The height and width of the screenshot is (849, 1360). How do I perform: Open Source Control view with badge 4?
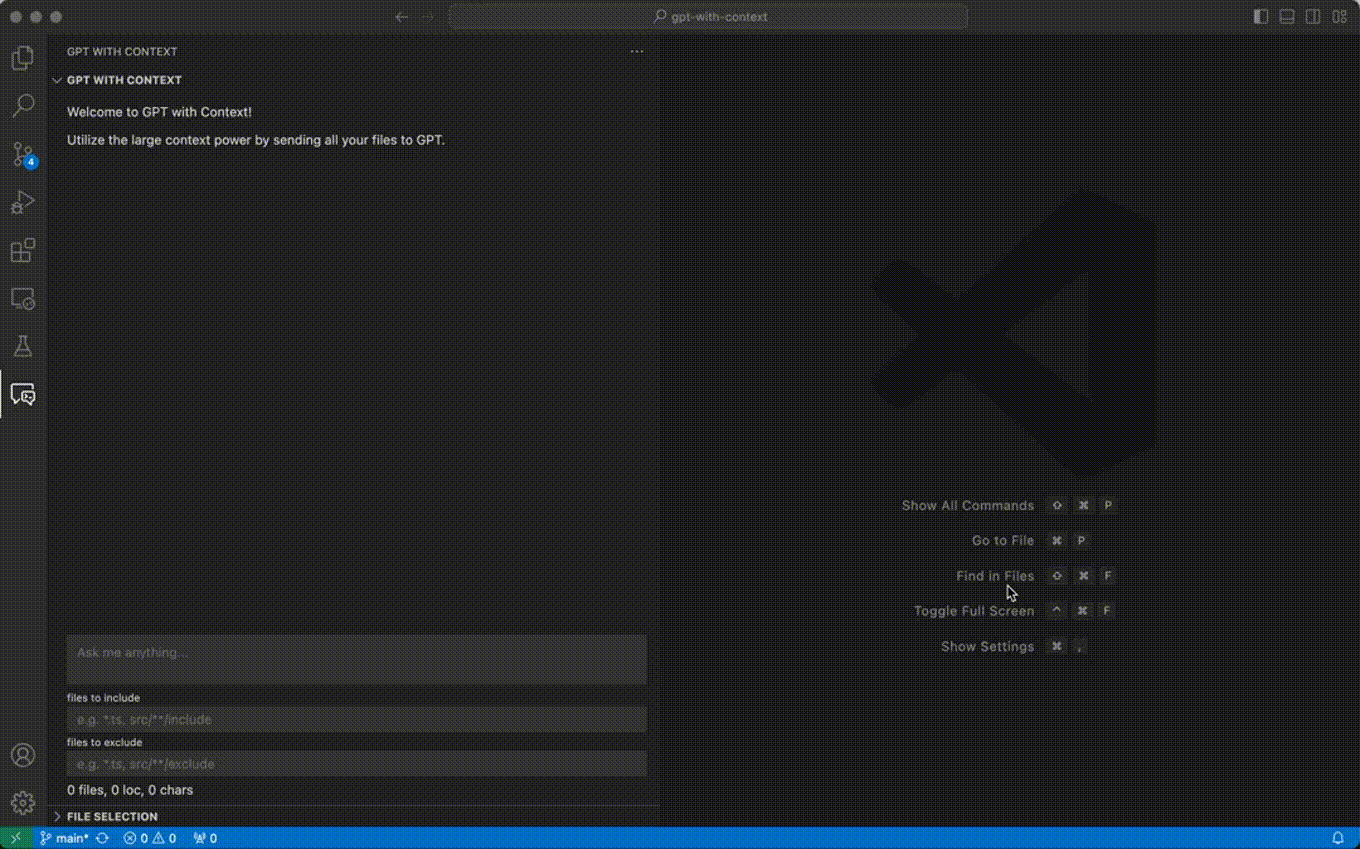pos(23,154)
